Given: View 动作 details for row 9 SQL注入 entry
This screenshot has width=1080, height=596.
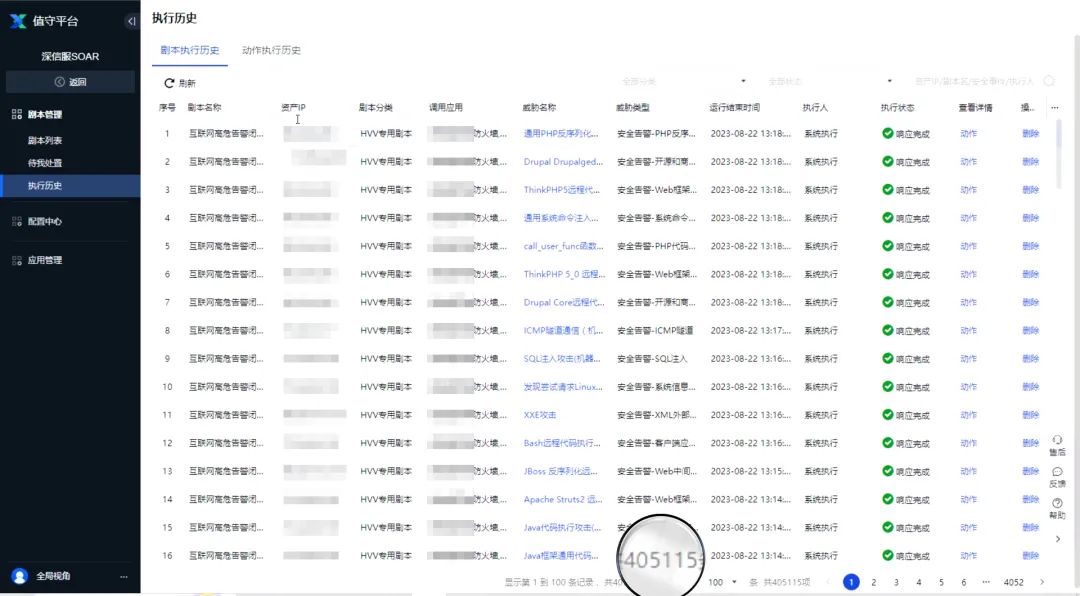Looking at the screenshot, I should [968, 359].
